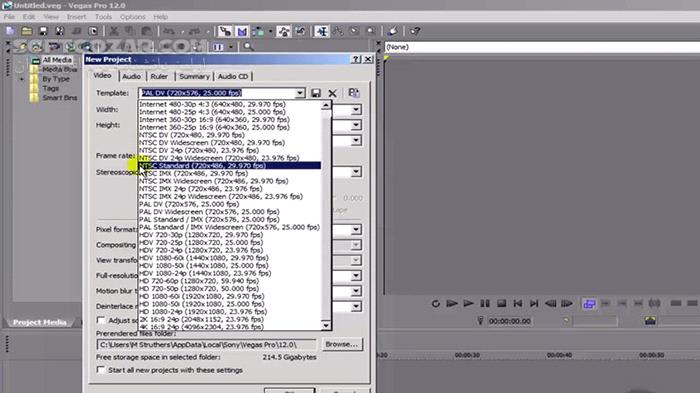Toggle the blue highlighted Trimmer overwrite icon

pos(589,304)
